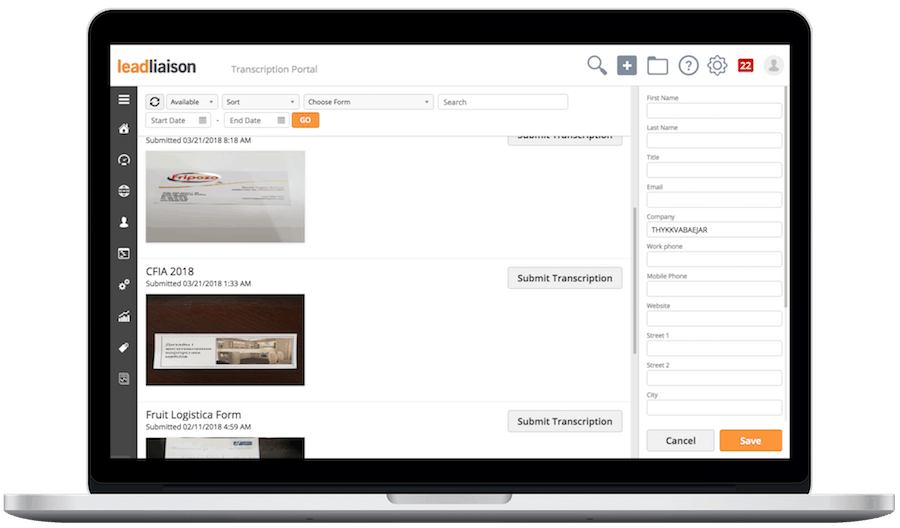Open the CFIA 2018 business card thumbnail
This screenshot has height=528, width=900.
[x=225, y=340]
